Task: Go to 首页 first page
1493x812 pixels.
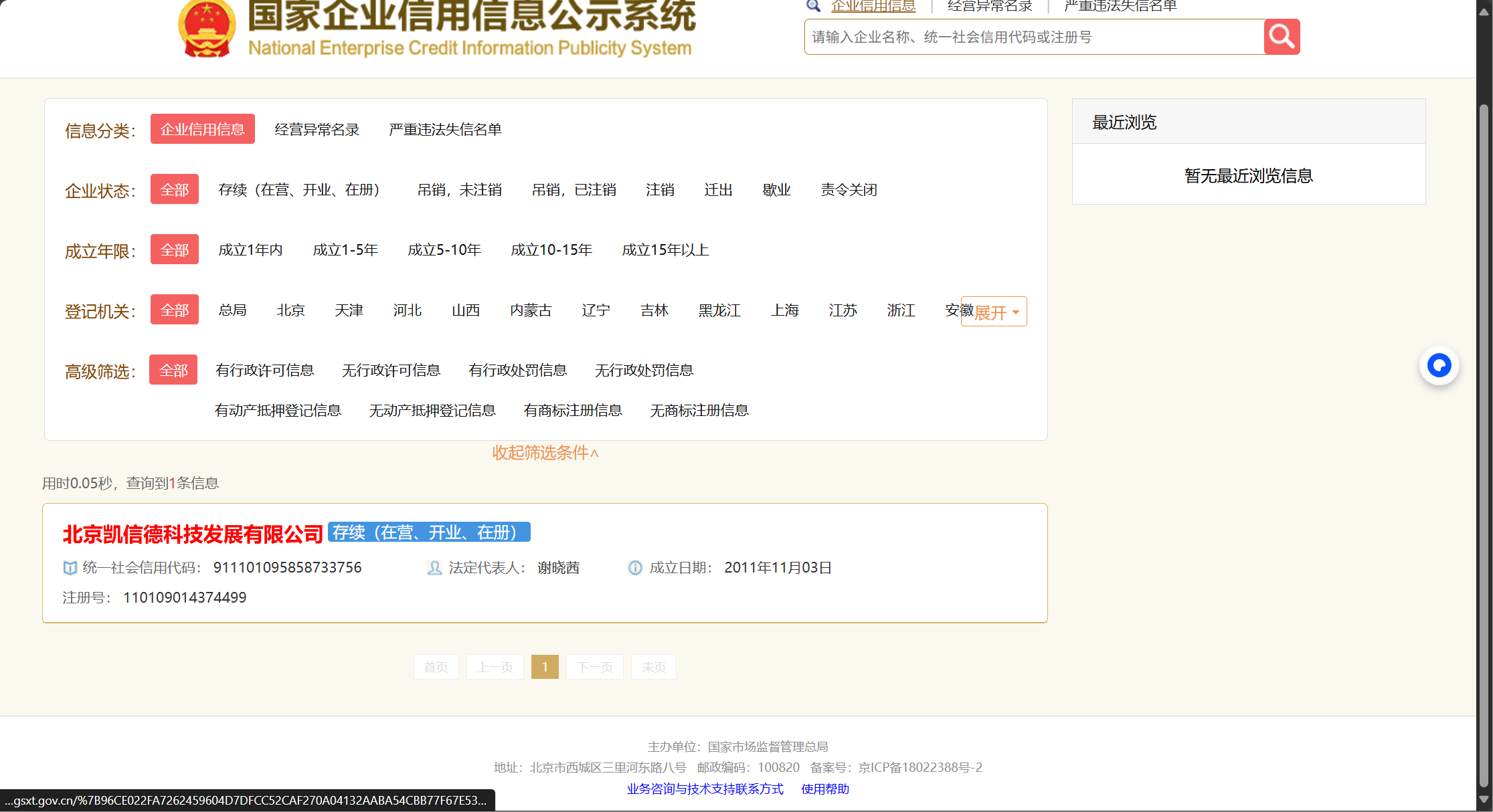Action: (436, 667)
